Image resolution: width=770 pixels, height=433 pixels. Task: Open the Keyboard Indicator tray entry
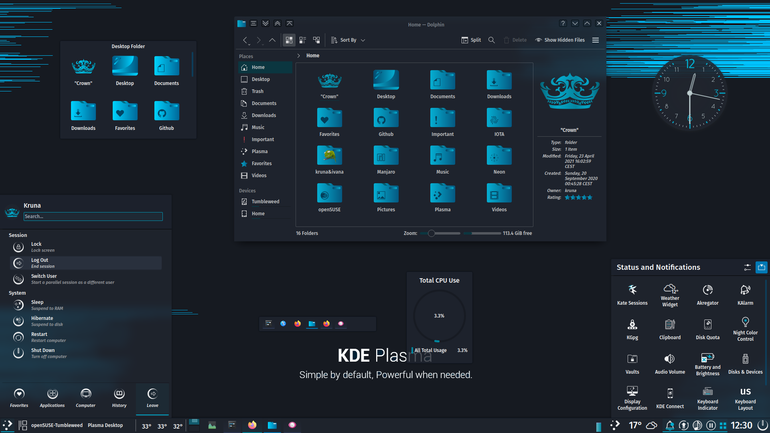[x=708, y=398]
